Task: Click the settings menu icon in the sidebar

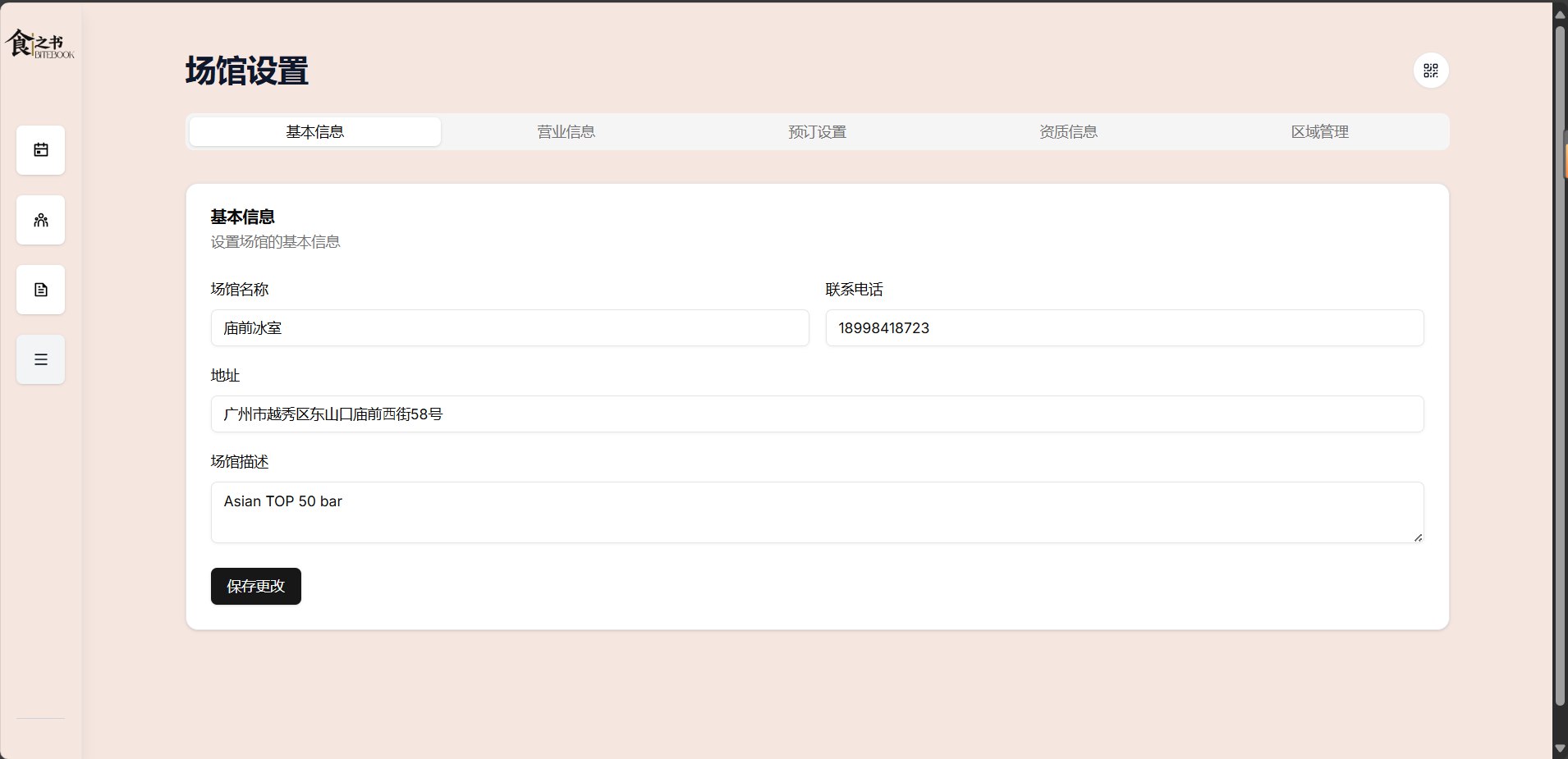Action: [x=39, y=359]
